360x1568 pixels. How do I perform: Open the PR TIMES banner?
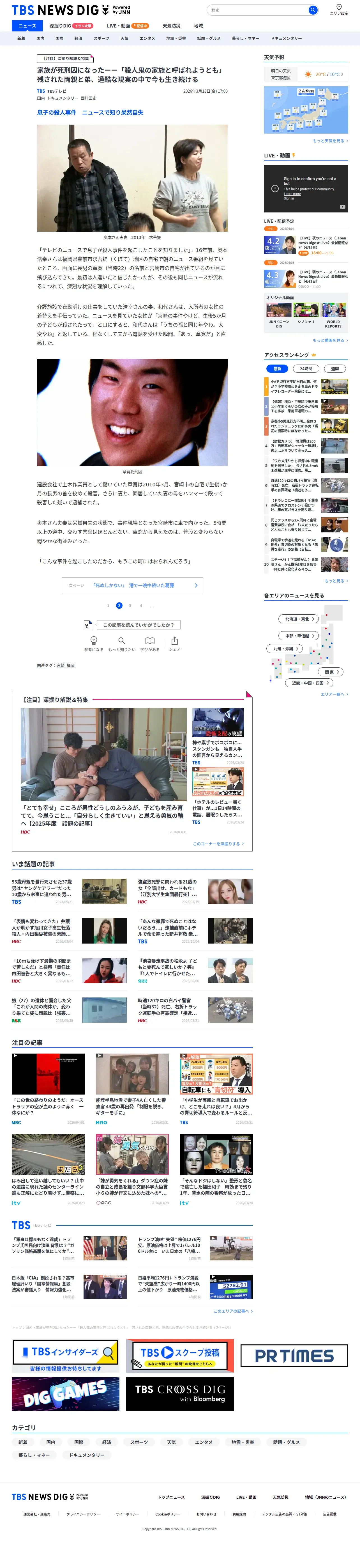pyautogui.click(x=294, y=1356)
